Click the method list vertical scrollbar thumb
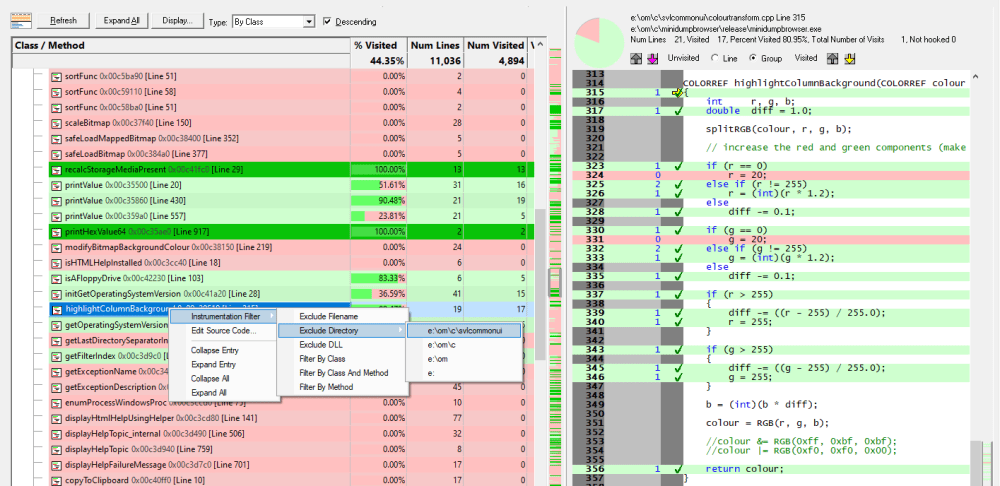Image resolution: width=1000 pixels, height=486 pixels. coord(540,284)
